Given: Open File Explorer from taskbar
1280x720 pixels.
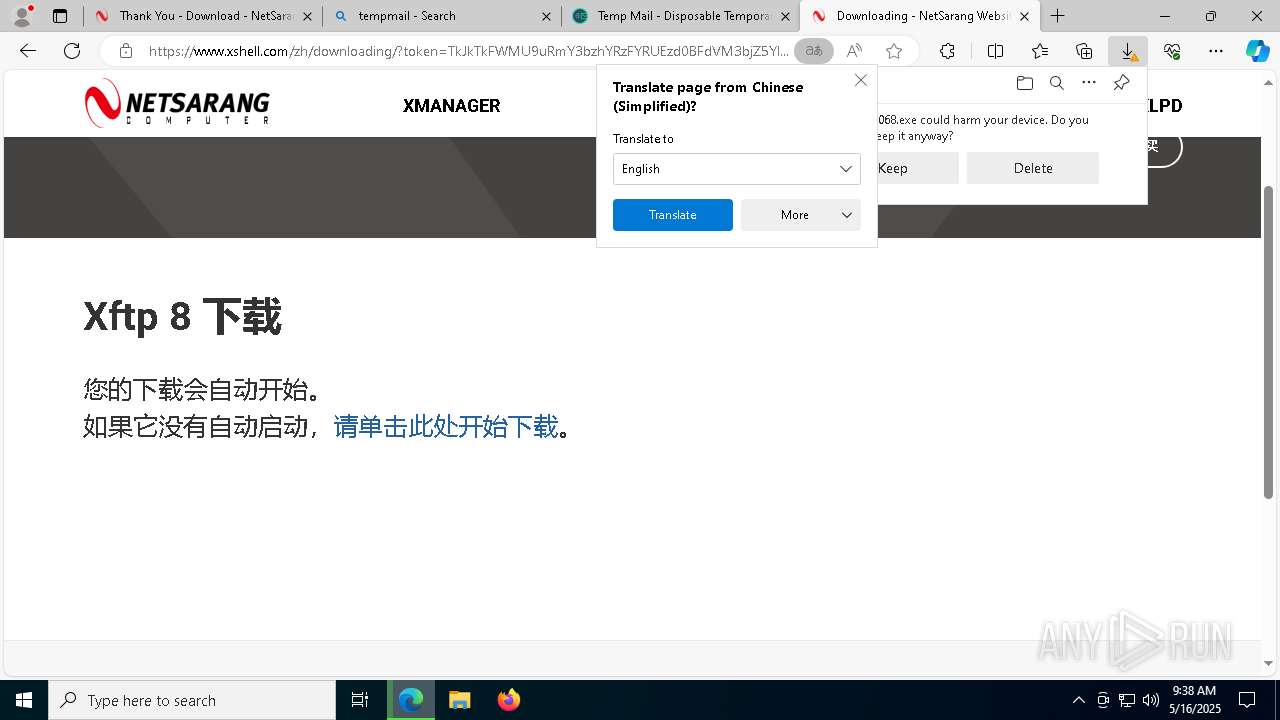Looking at the screenshot, I should [459, 700].
